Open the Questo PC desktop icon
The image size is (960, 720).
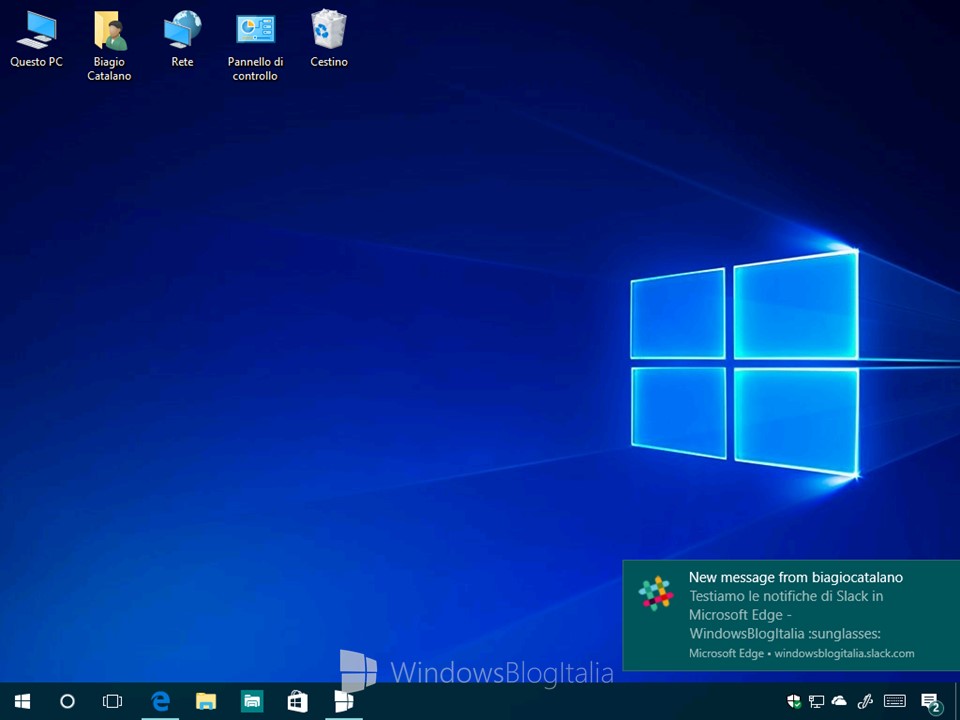pyautogui.click(x=36, y=39)
